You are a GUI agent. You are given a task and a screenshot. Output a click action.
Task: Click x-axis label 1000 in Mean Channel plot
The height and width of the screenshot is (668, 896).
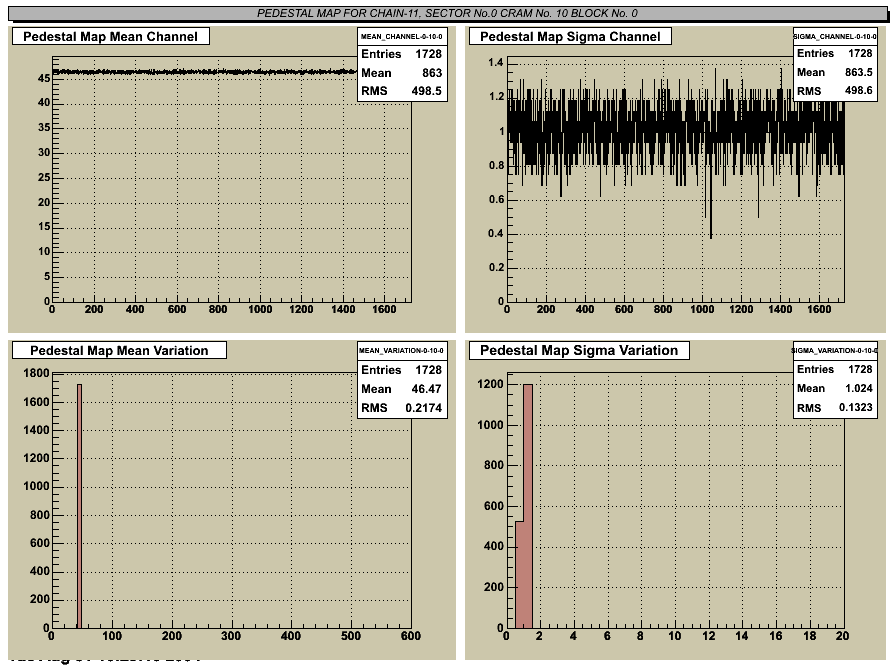point(260,309)
